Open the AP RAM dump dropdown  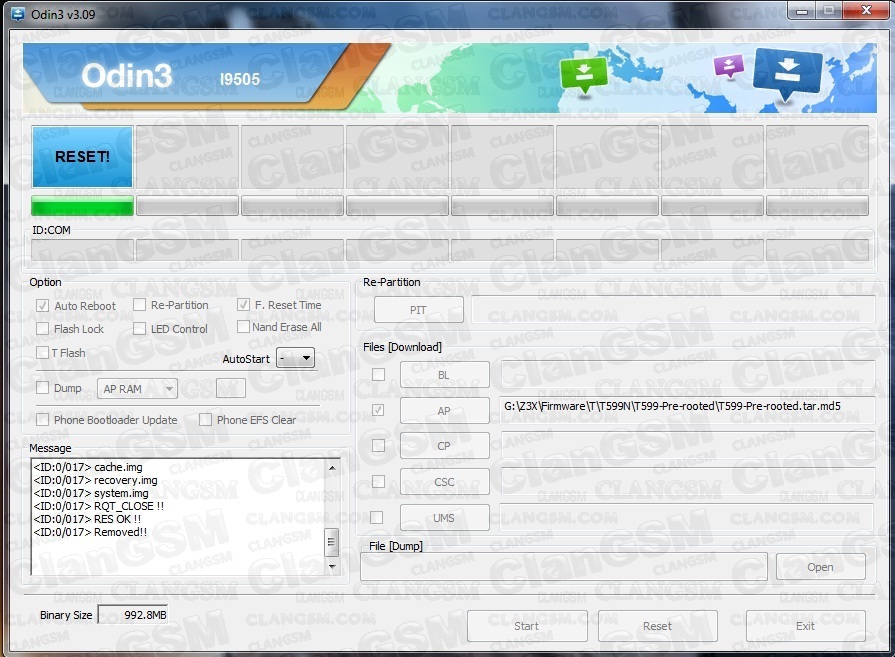pyautogui.click(x=138, y=389)
